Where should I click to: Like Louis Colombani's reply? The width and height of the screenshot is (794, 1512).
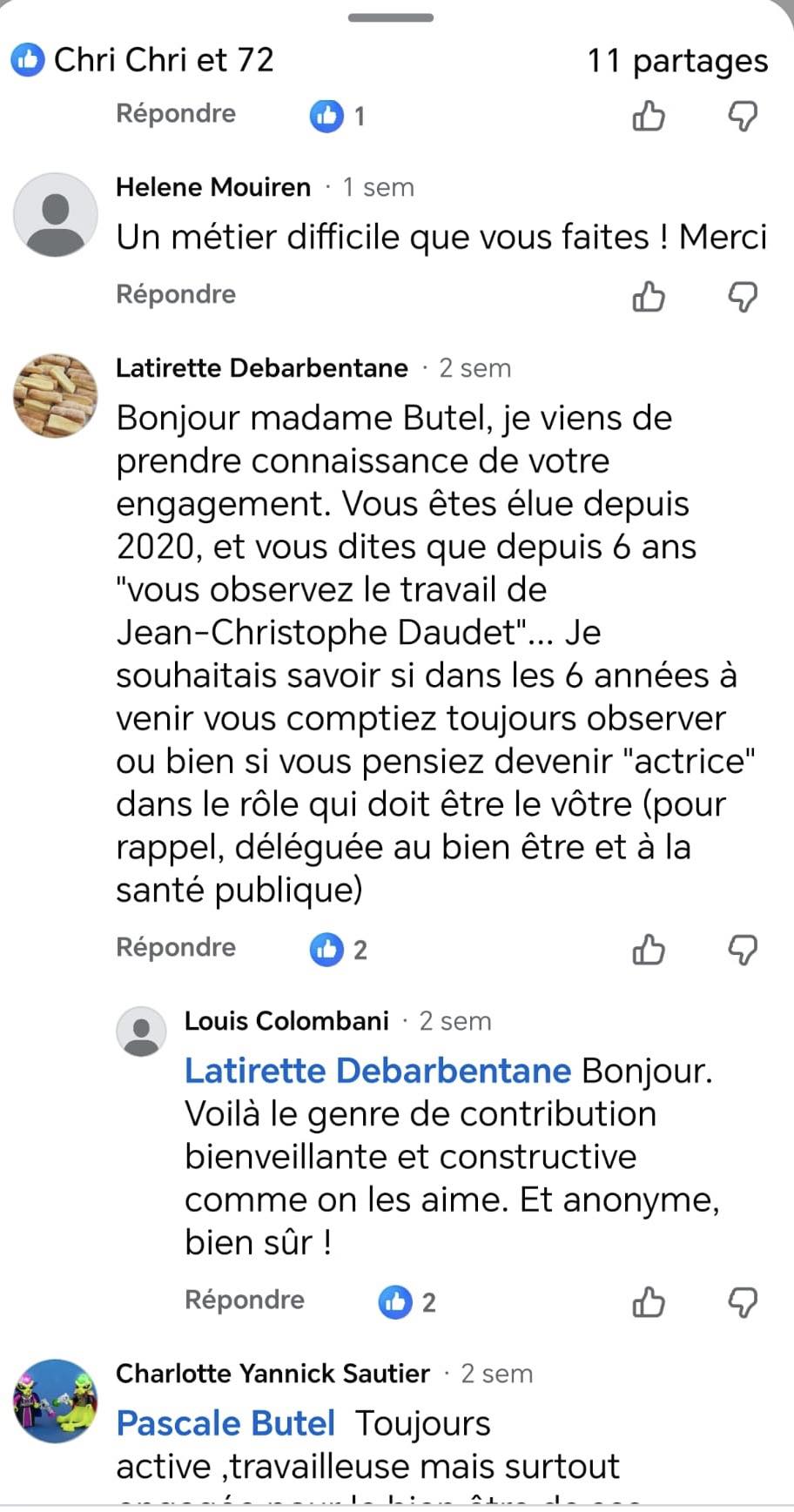pyautogui.click(x=649, y=1302)
